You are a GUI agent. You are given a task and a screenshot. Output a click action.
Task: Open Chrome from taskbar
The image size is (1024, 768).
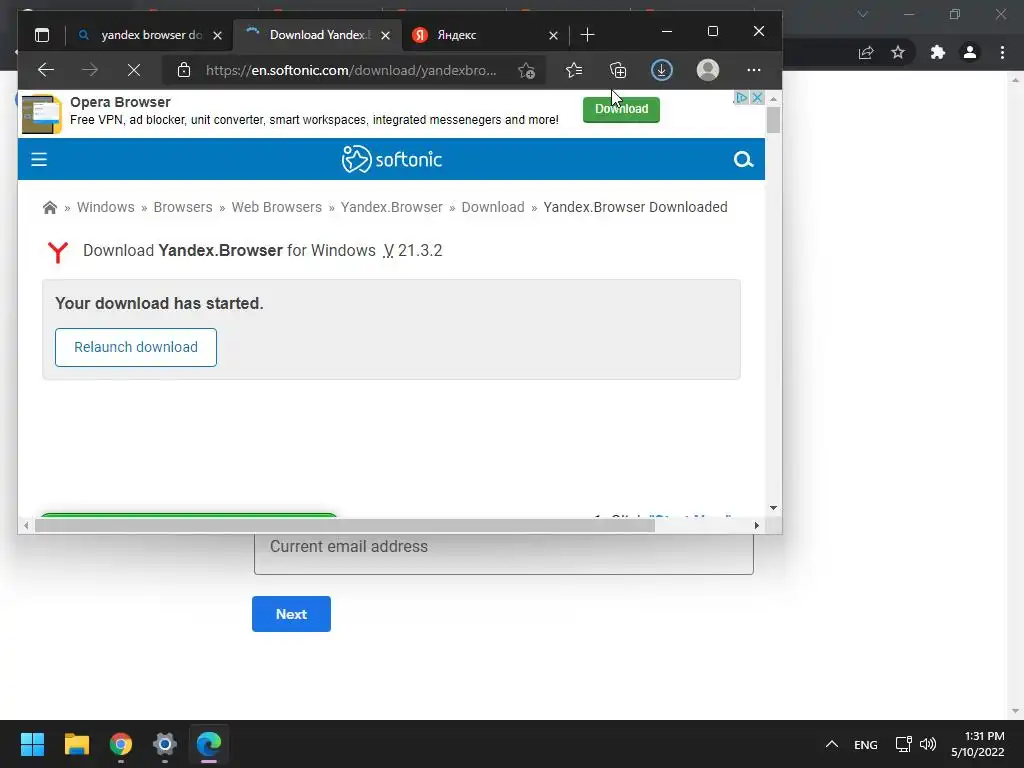[x=121, y=744]
